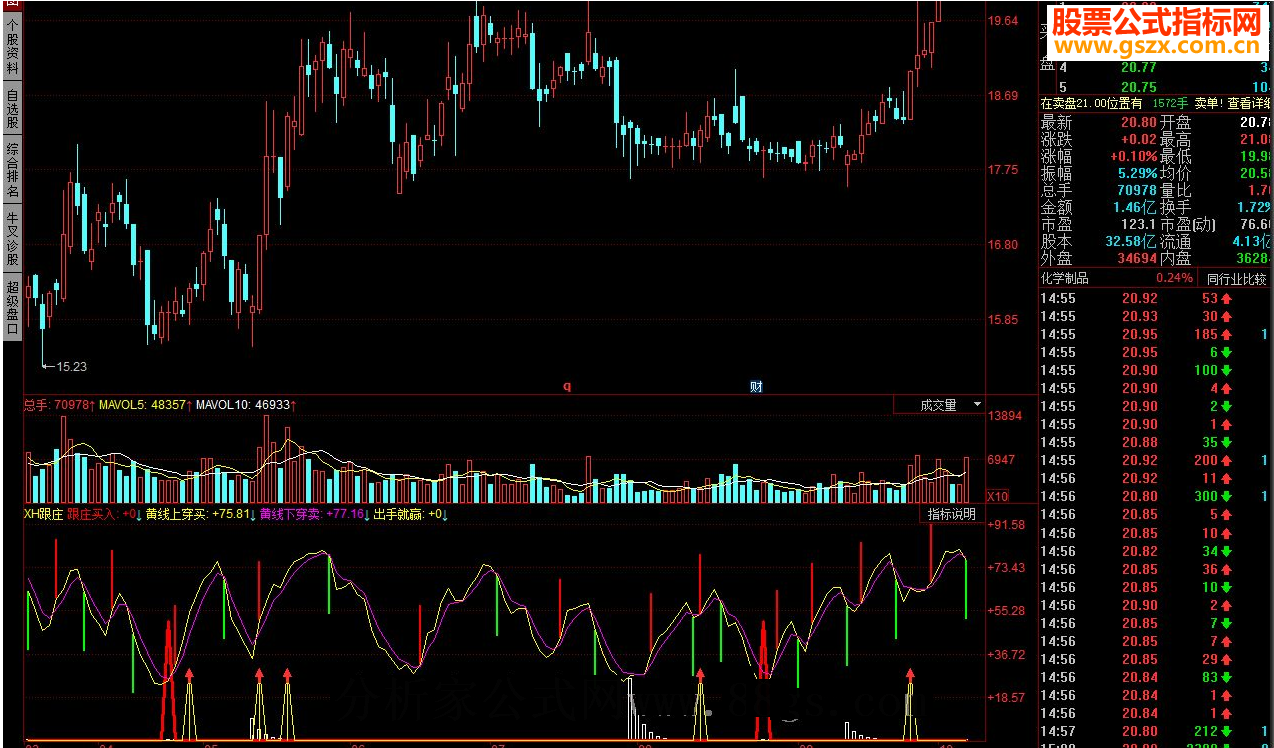Select the 金额 1.46亿 value

click(1136, 207)
